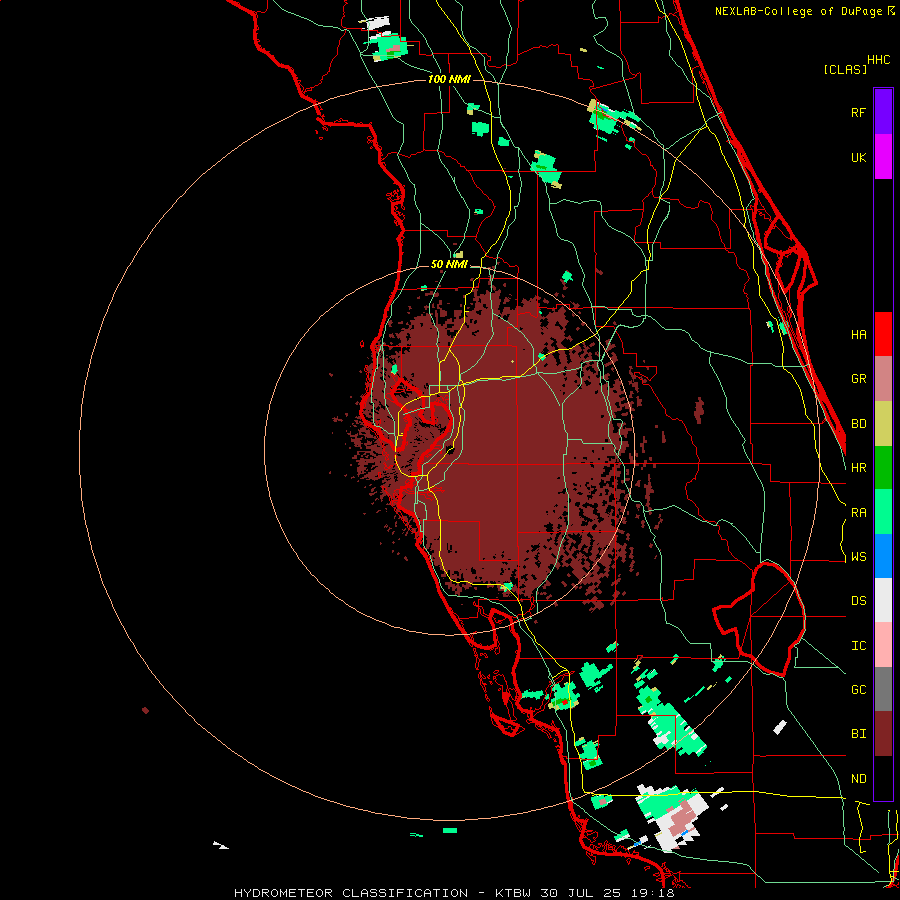Click the UK magenta legend swatch
Image resolution: width=900 pixels, height=900 pixels.
point(883,157)
